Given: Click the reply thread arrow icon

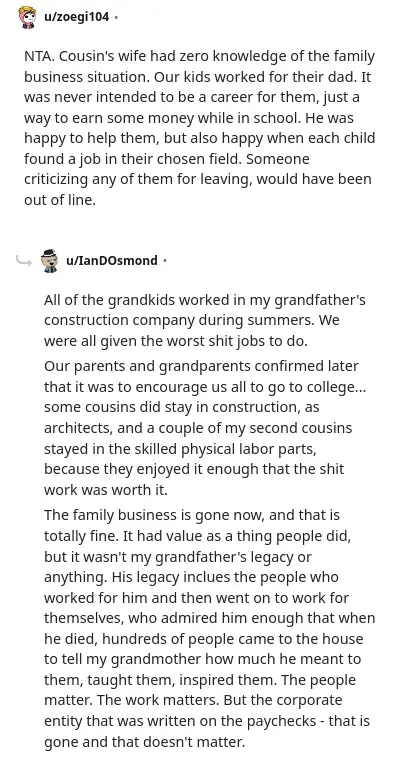Looking at the screenshot, I should pyautogui.click(x=24, y=260).
